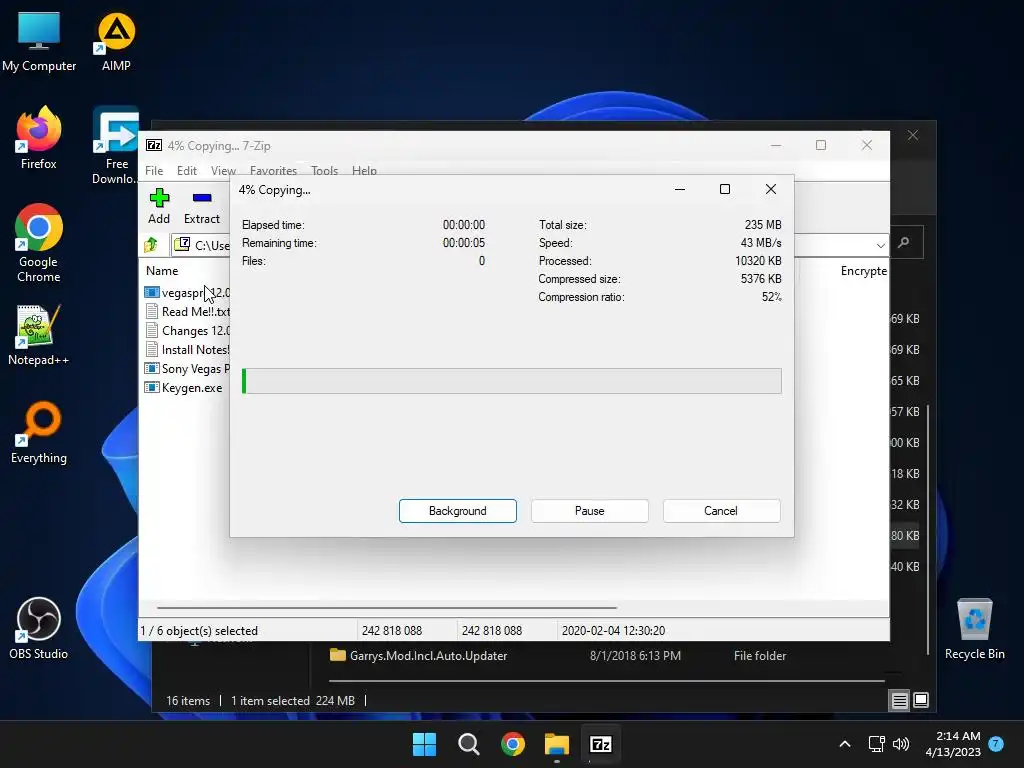Open the Notepad++ desktop shortcut
This screenshot has height=768, width=1024.
click(x=39, y=335)
